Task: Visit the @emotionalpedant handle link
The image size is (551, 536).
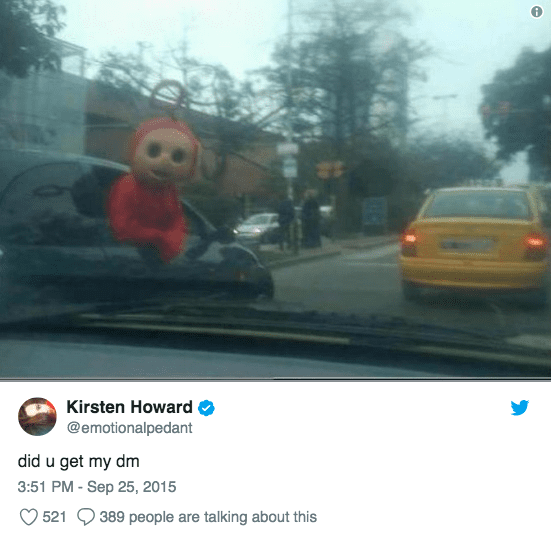Action: point(130,428)
